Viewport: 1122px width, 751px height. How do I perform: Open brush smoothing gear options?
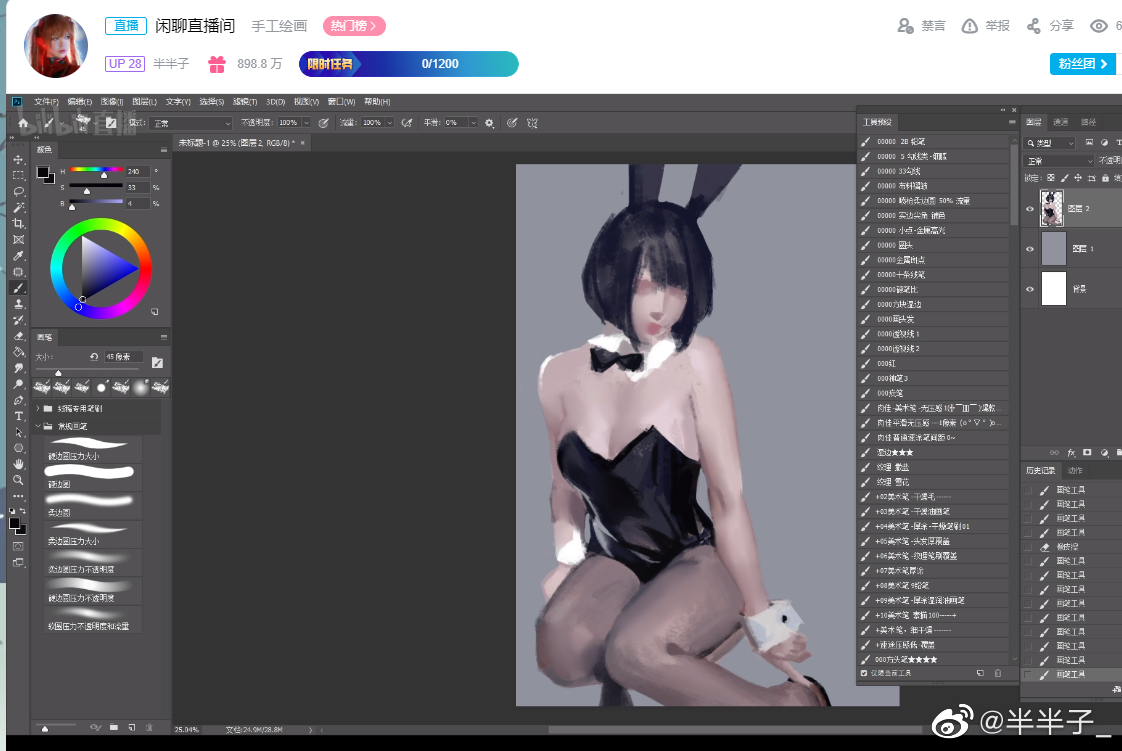click(x=489, y=123)
